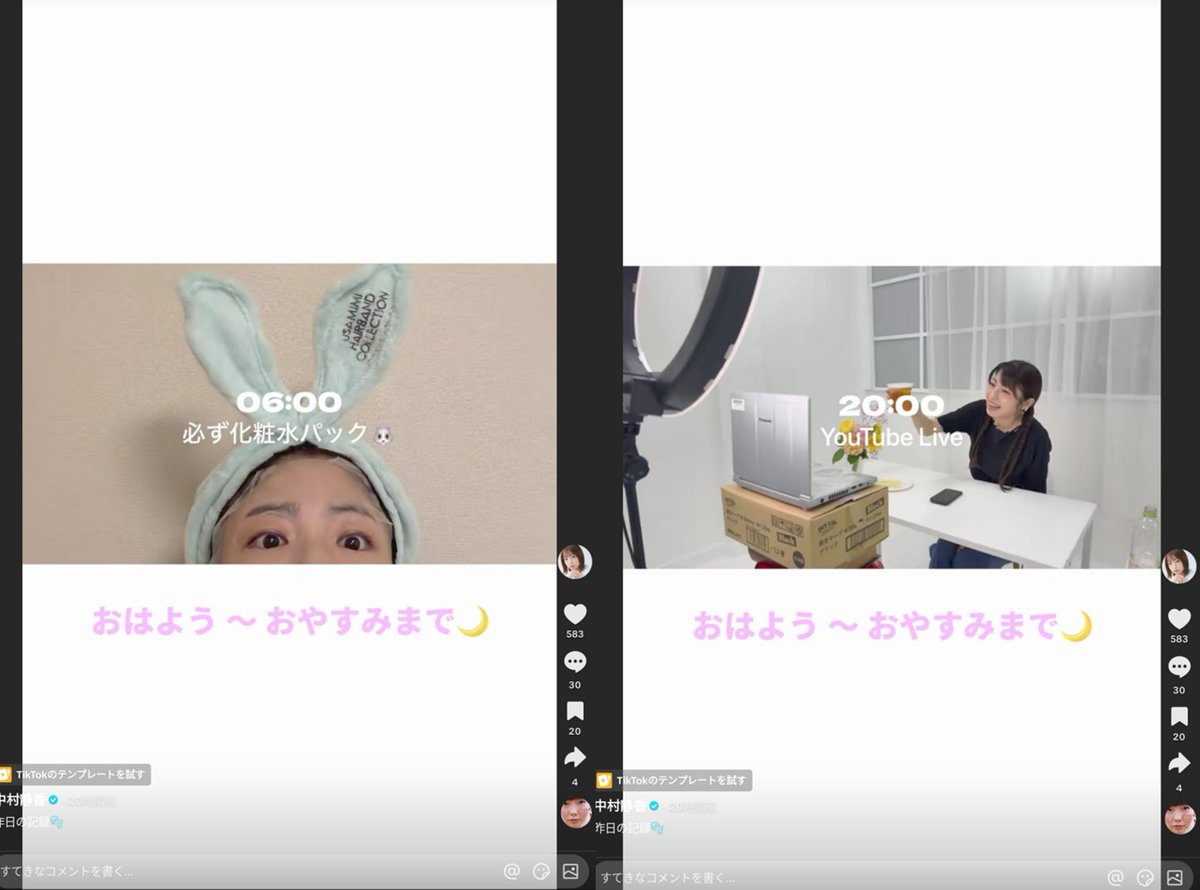Open creator profile avatar beside right video

tap(1179, 566)
